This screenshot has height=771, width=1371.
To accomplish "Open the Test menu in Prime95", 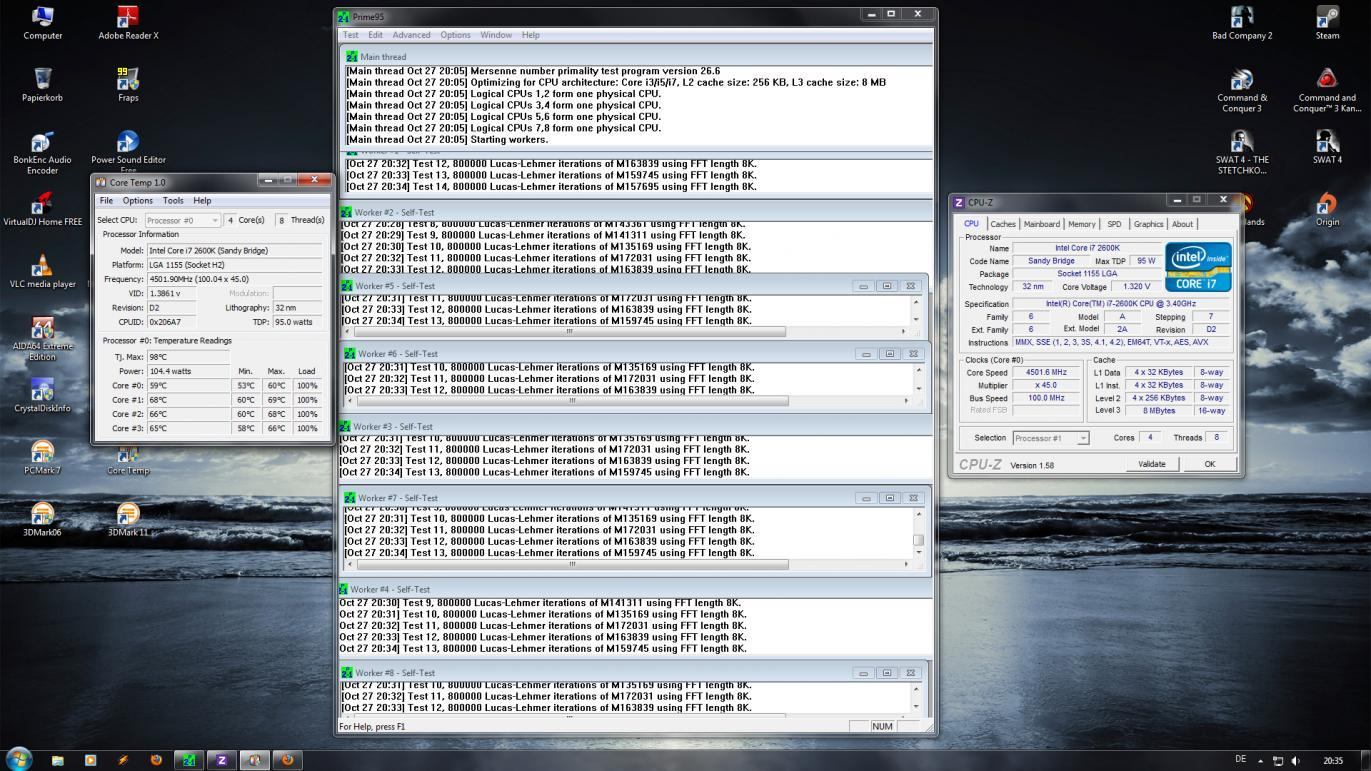I will click(x=350, y=35).
